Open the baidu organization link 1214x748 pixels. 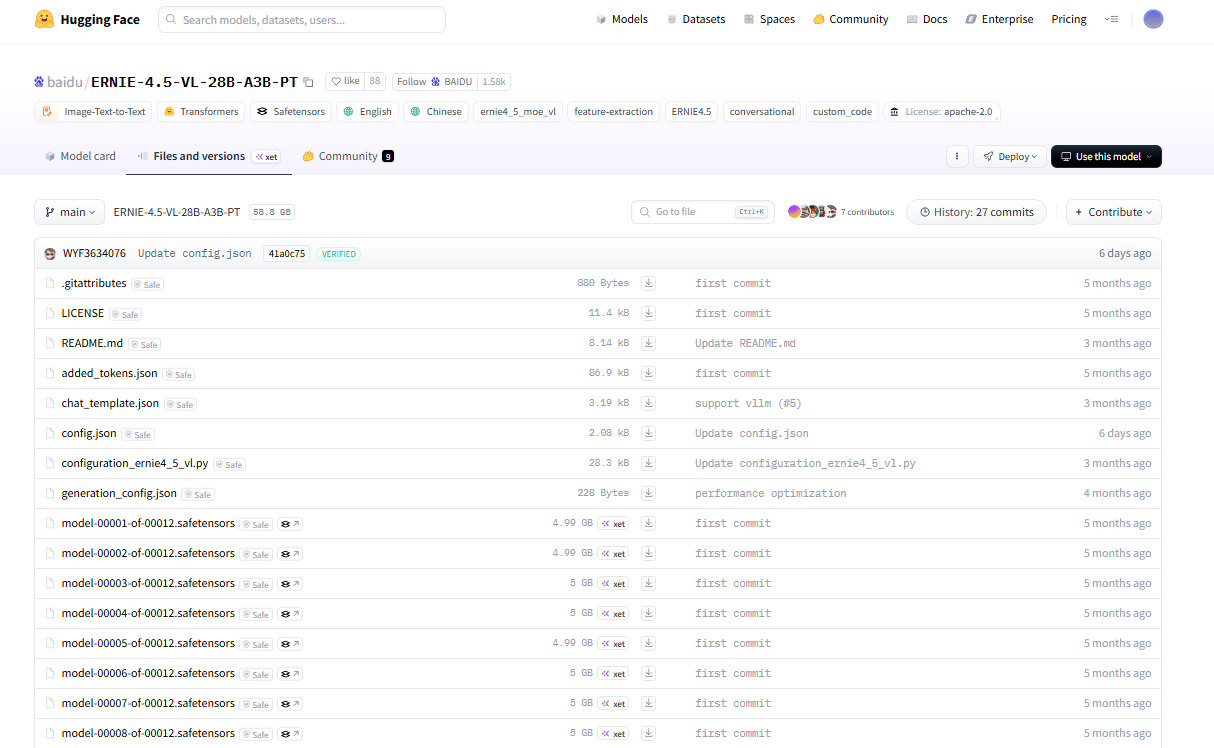coord(64,82)
